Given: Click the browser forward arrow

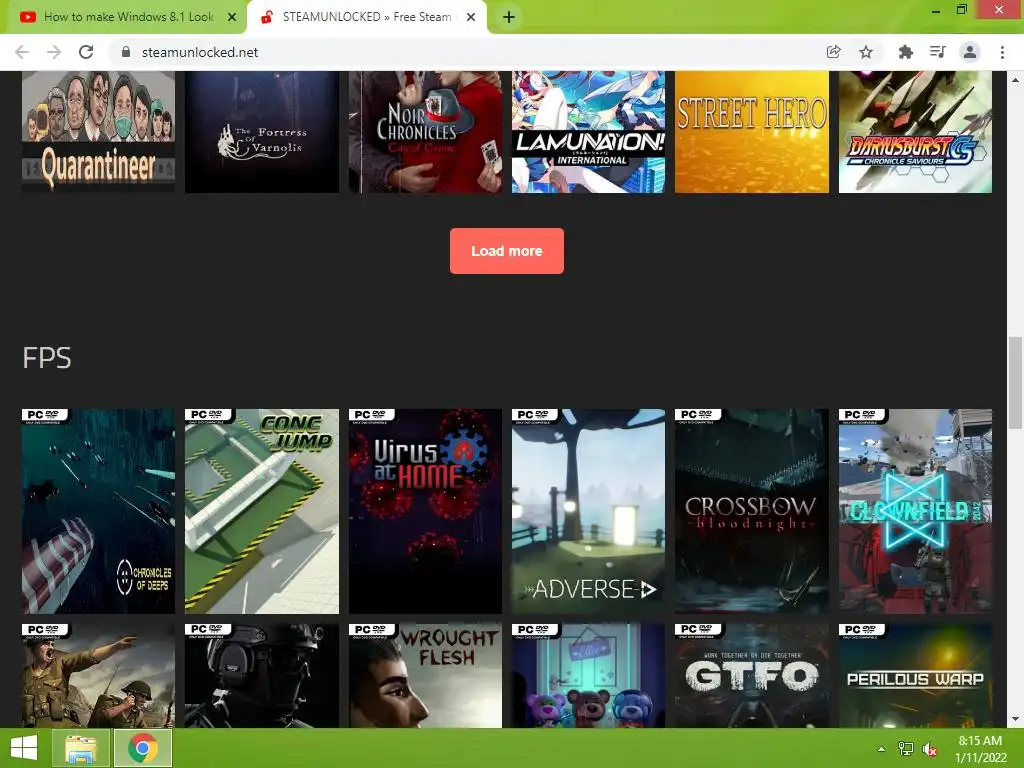Looking at the screenshot, I should (54, 52).
